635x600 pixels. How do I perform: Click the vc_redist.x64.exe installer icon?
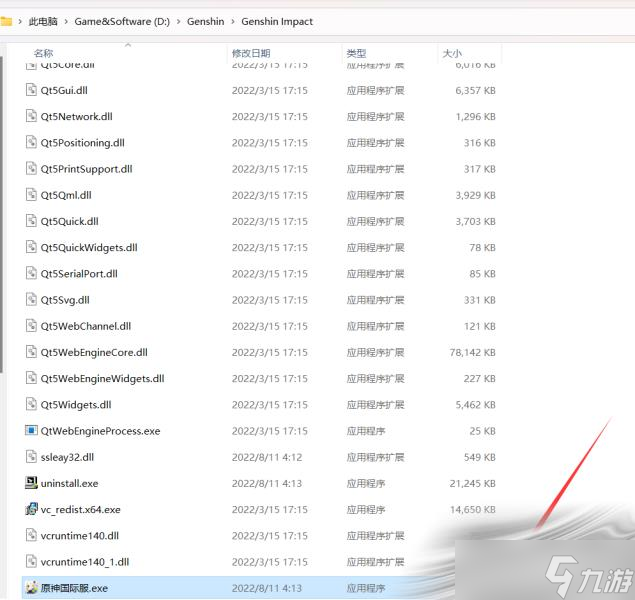point(31,509)
